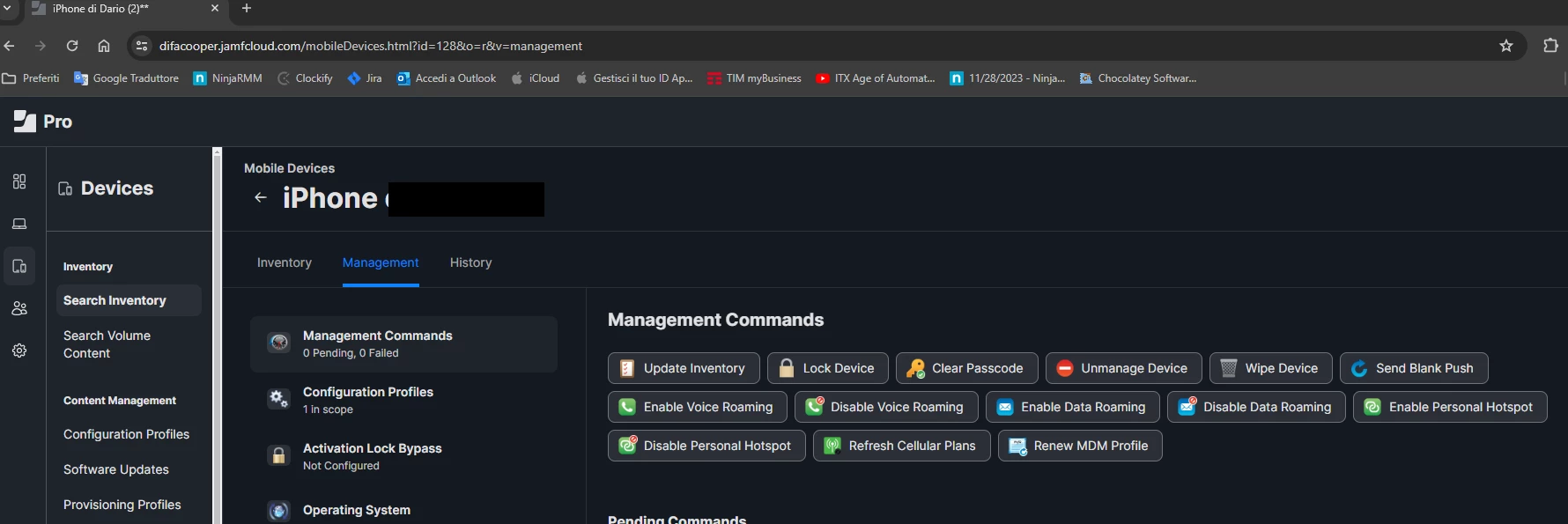This screenshot has width=1568, height=524.
Task: Click Disable Data Roaming
Action: [1256, 407]
